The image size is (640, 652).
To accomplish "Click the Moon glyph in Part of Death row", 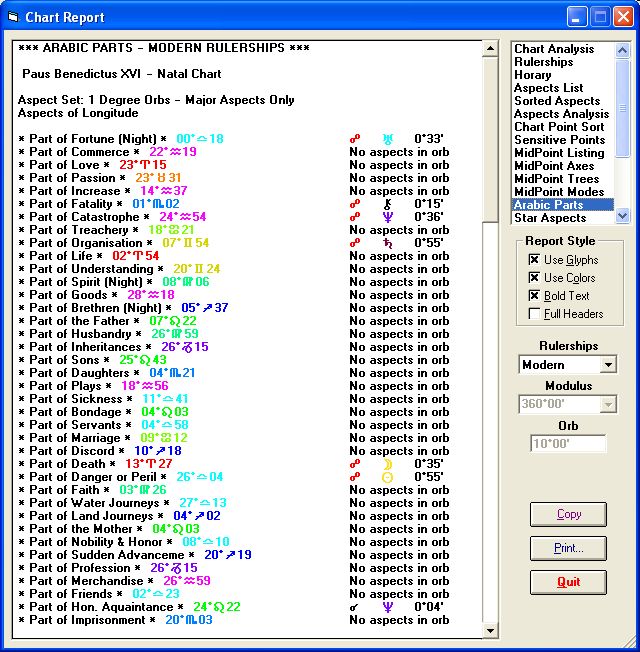I will tap(387, 464).
